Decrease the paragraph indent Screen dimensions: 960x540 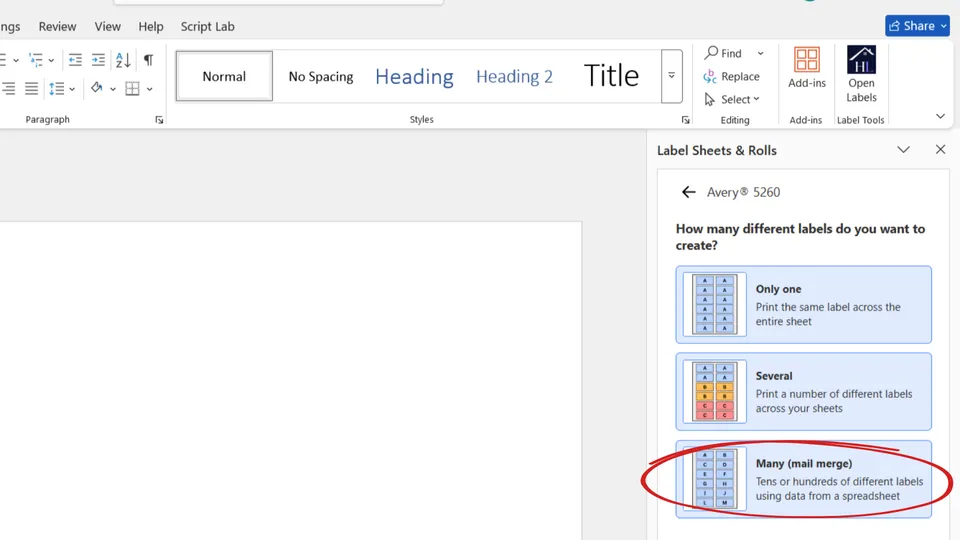pos(75,59)
